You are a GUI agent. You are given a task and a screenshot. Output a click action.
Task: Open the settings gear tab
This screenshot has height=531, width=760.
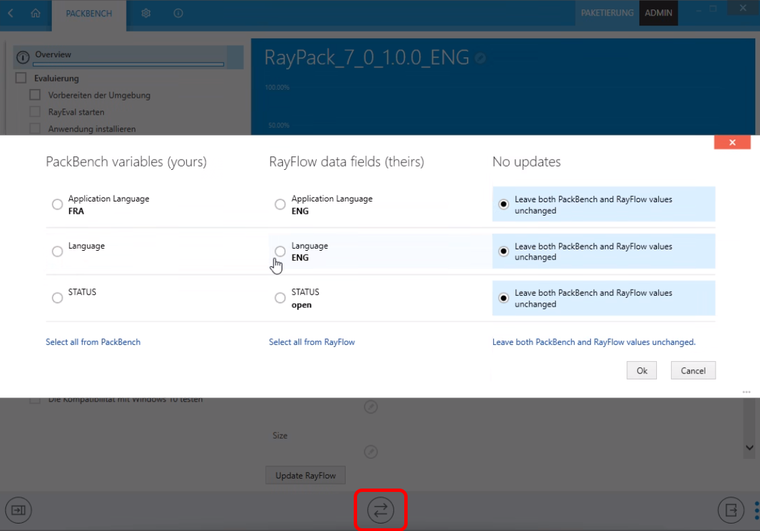(146, 13)
